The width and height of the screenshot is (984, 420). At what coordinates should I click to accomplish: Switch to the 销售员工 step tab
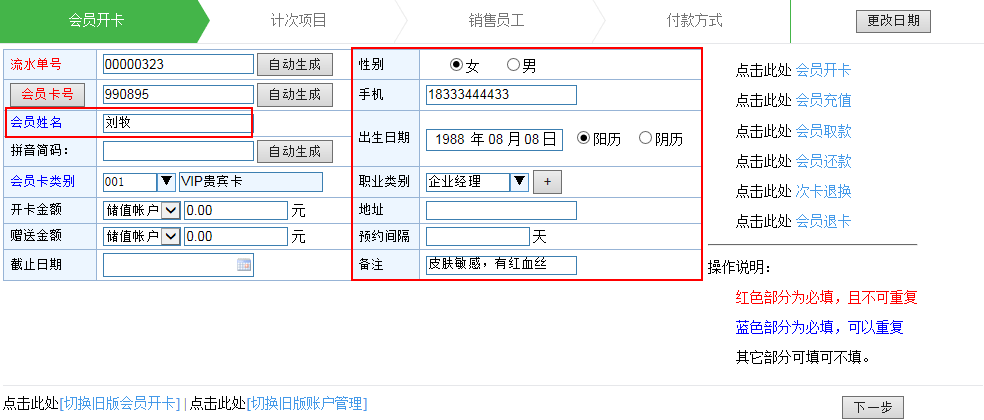click(498, 20)
